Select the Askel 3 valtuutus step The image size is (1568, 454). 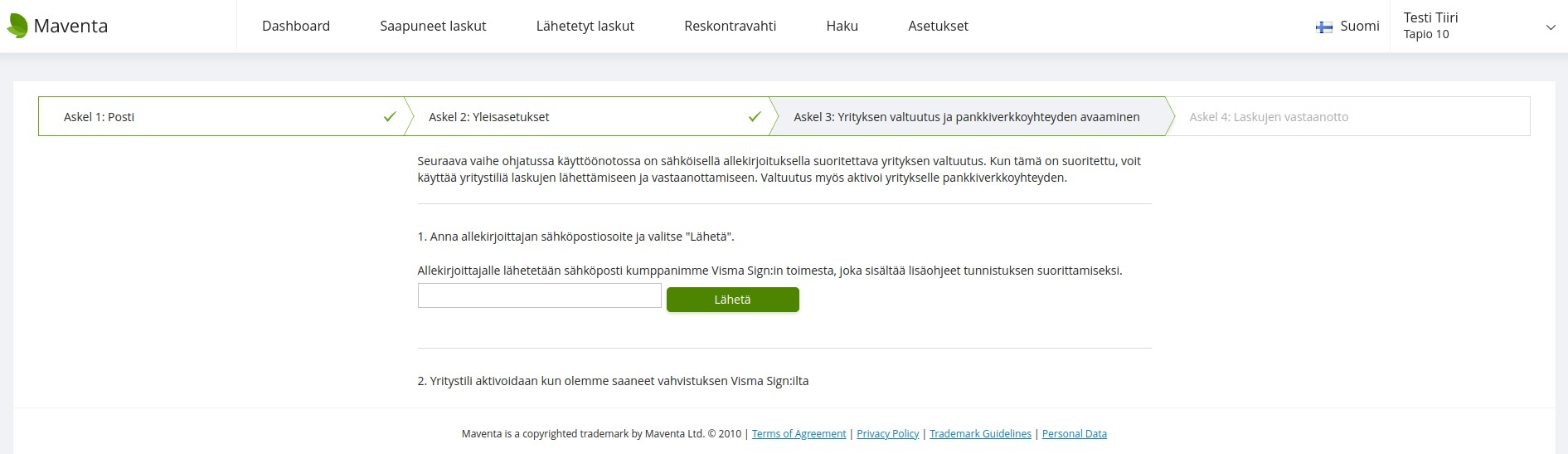tap(966, 117)
